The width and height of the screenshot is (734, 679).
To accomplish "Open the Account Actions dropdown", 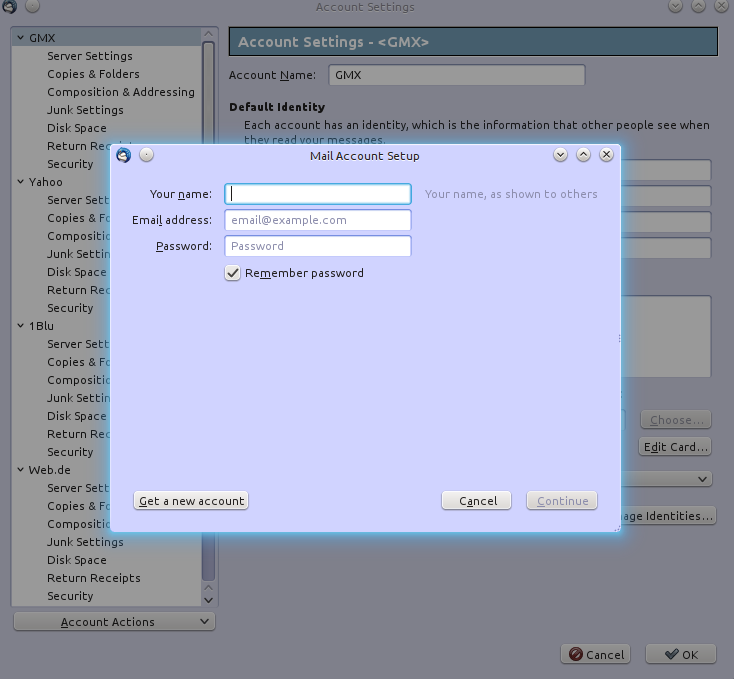I will click(x=114, y=621).
